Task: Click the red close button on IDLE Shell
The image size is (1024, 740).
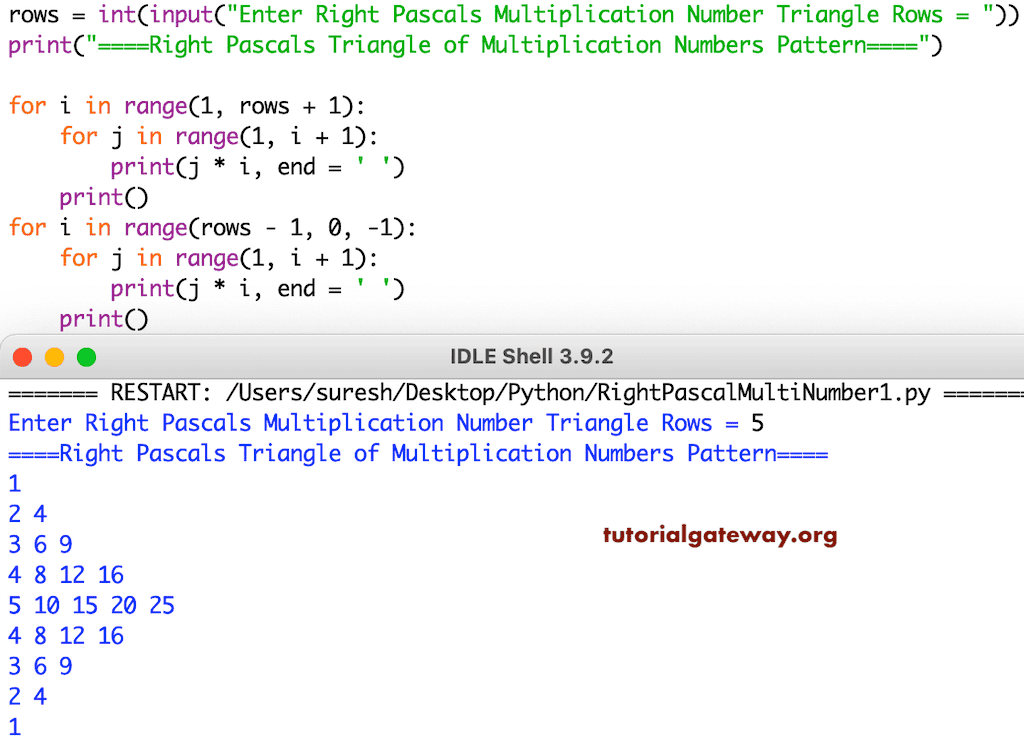Action: pyautogui.click(x=22, y=355)
